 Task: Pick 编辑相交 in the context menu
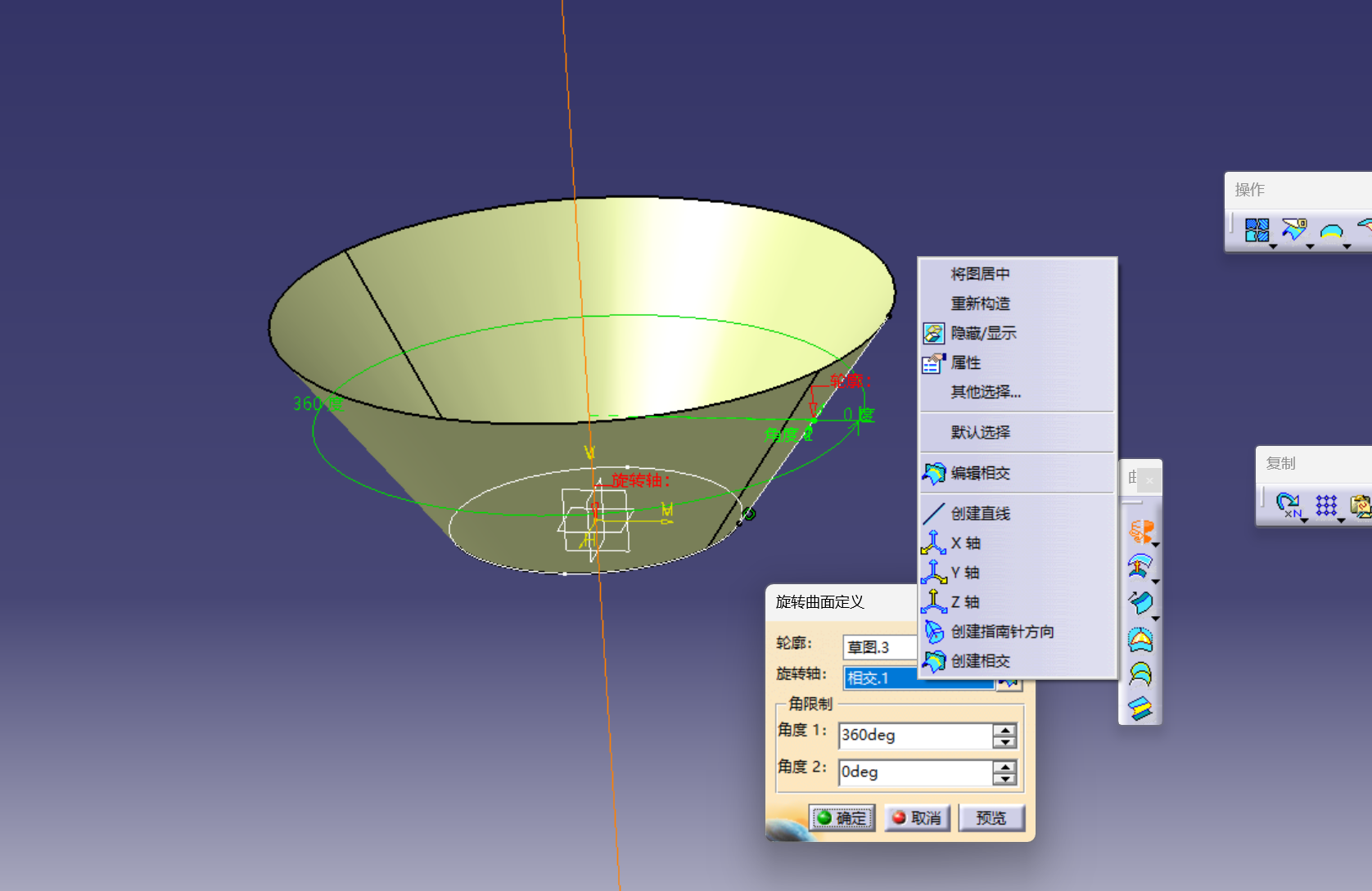tap(1018, 473)
